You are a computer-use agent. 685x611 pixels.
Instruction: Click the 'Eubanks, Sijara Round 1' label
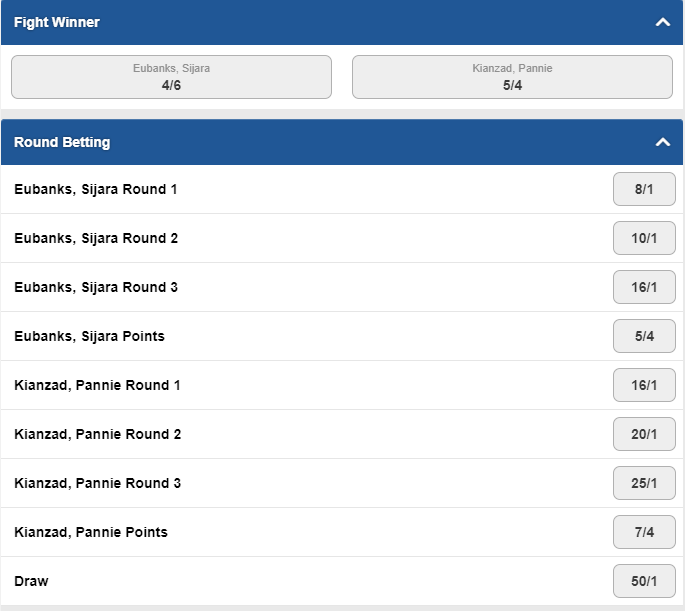pyautogui.click(x=96, y=189)
